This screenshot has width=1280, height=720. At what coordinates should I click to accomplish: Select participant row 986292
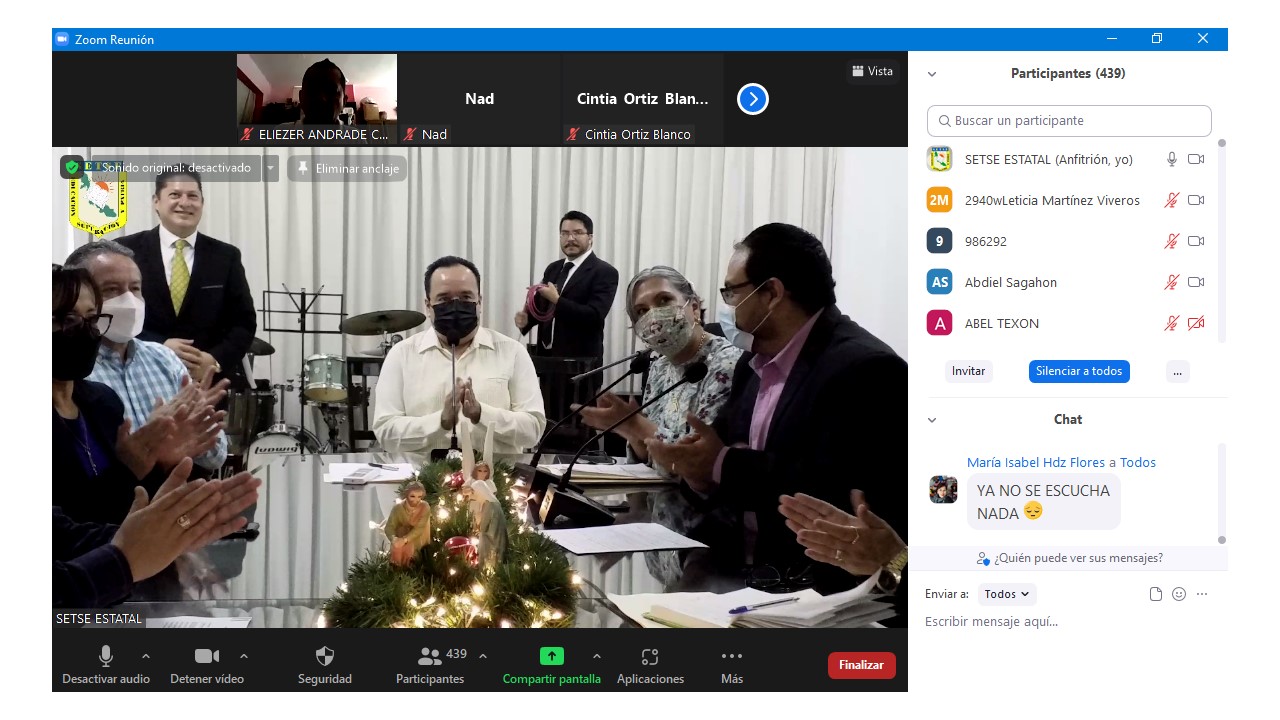pyautogui.click(x=1066, y=241)
